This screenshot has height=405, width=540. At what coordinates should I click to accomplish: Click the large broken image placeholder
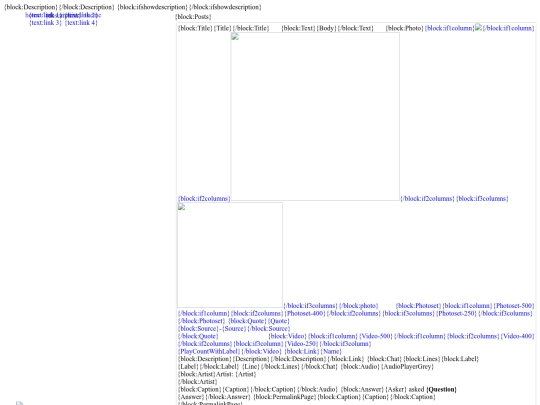tap(315, 117)
